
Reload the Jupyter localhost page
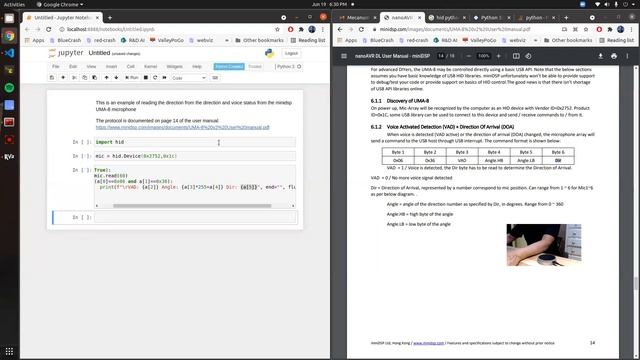click(x=49, y=29)
